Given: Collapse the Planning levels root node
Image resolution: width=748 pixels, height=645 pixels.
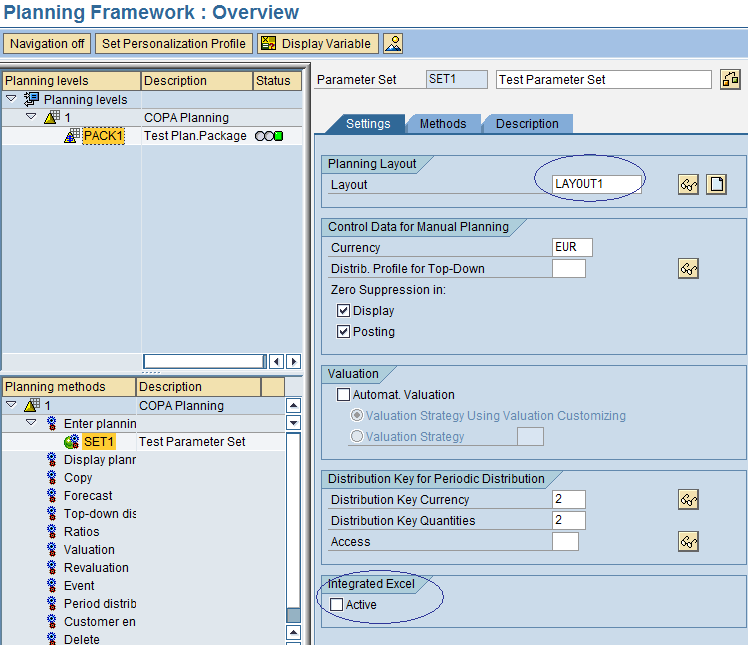Looking at the screenshot, I should [x=11, y=99].
